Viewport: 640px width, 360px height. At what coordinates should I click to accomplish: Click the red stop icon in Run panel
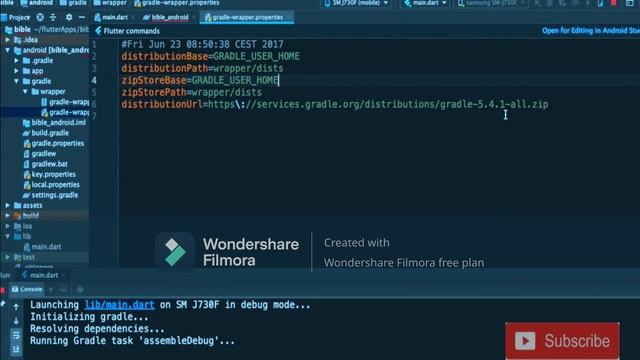click(x=2, y=290)
